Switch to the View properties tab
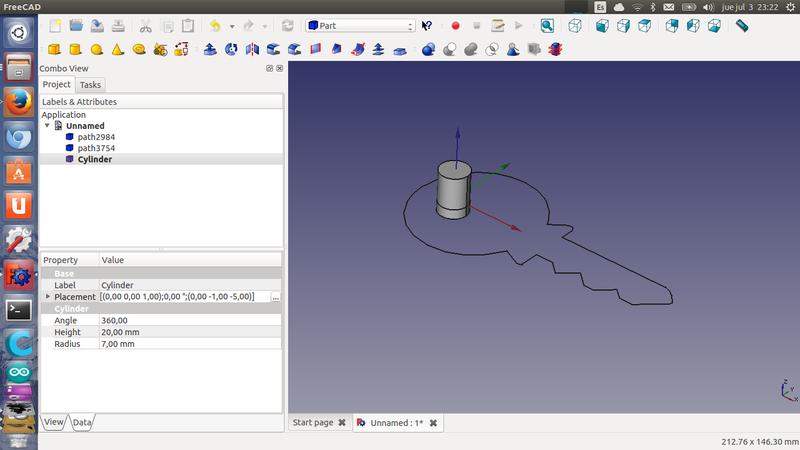The height and width of the screenshot is (450, 800). [x=54, y=423]
